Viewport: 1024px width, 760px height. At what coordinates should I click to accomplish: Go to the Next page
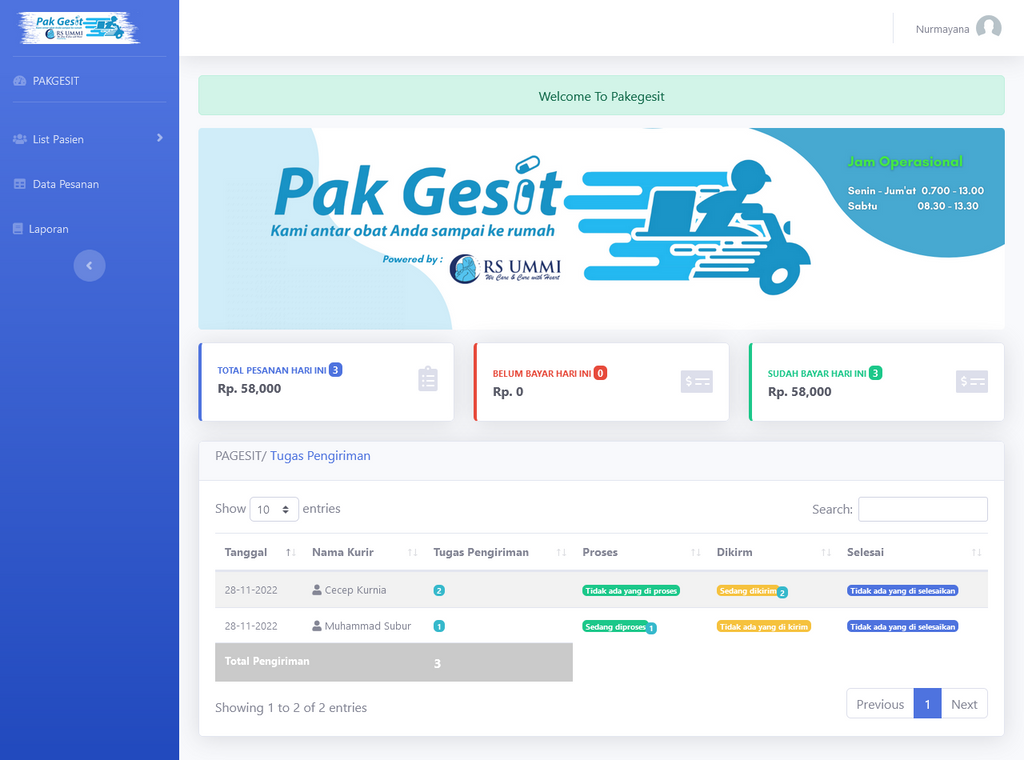point(964,705)
